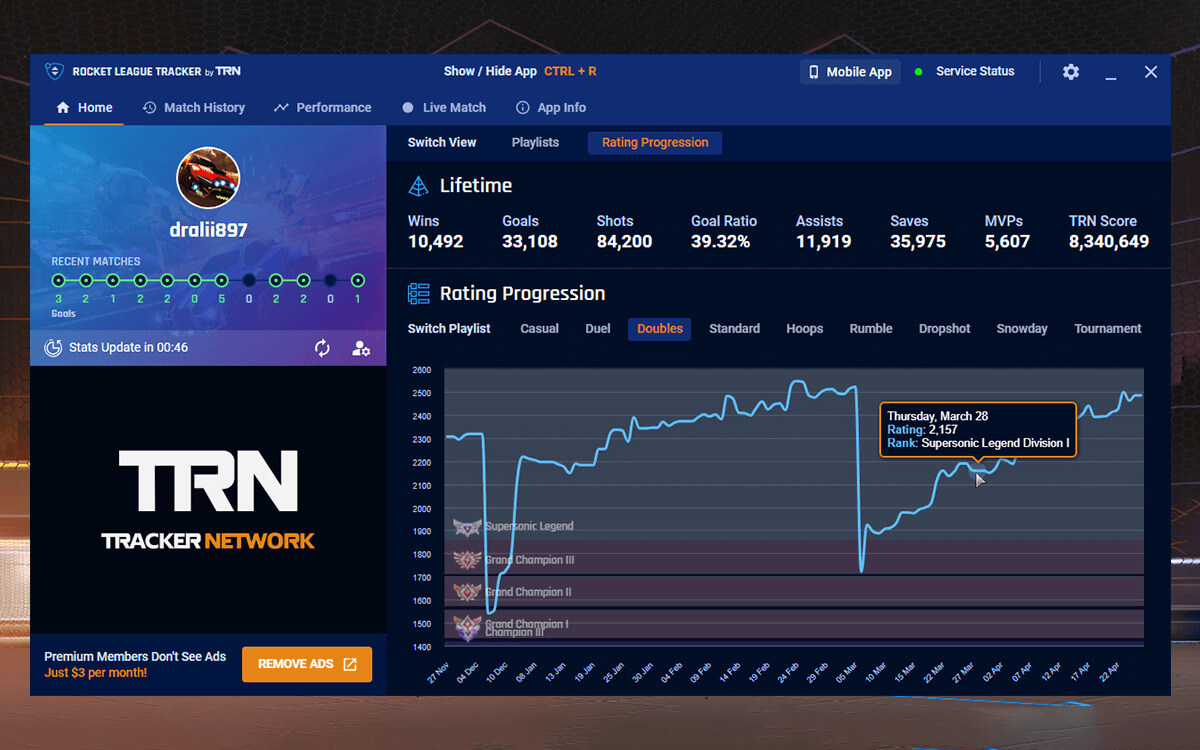
Task: Click the dralii897 player avatar
Action: [208, 178]
